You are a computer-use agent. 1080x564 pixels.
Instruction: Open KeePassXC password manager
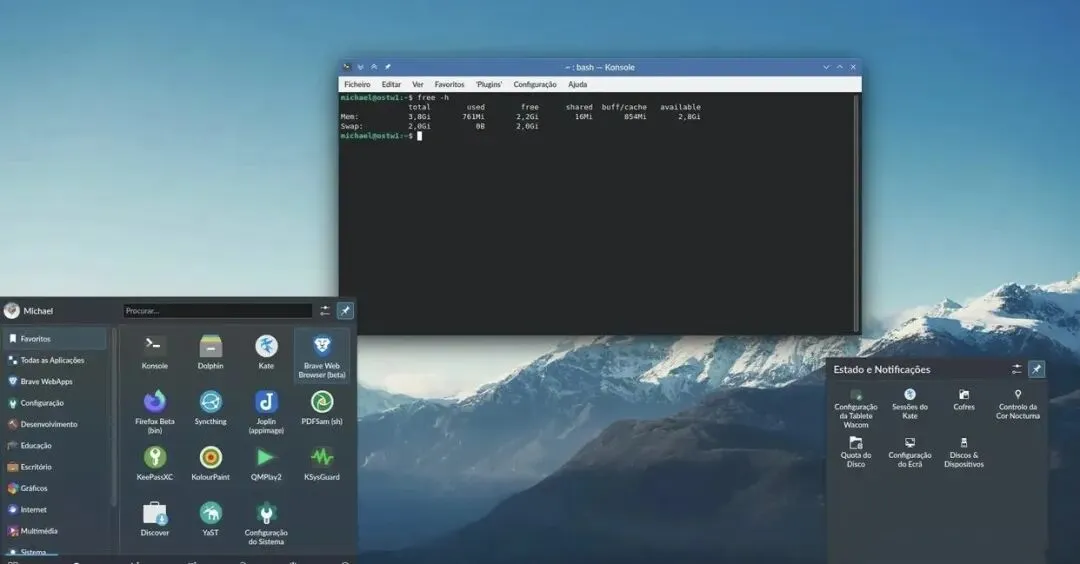pos(154,463)
